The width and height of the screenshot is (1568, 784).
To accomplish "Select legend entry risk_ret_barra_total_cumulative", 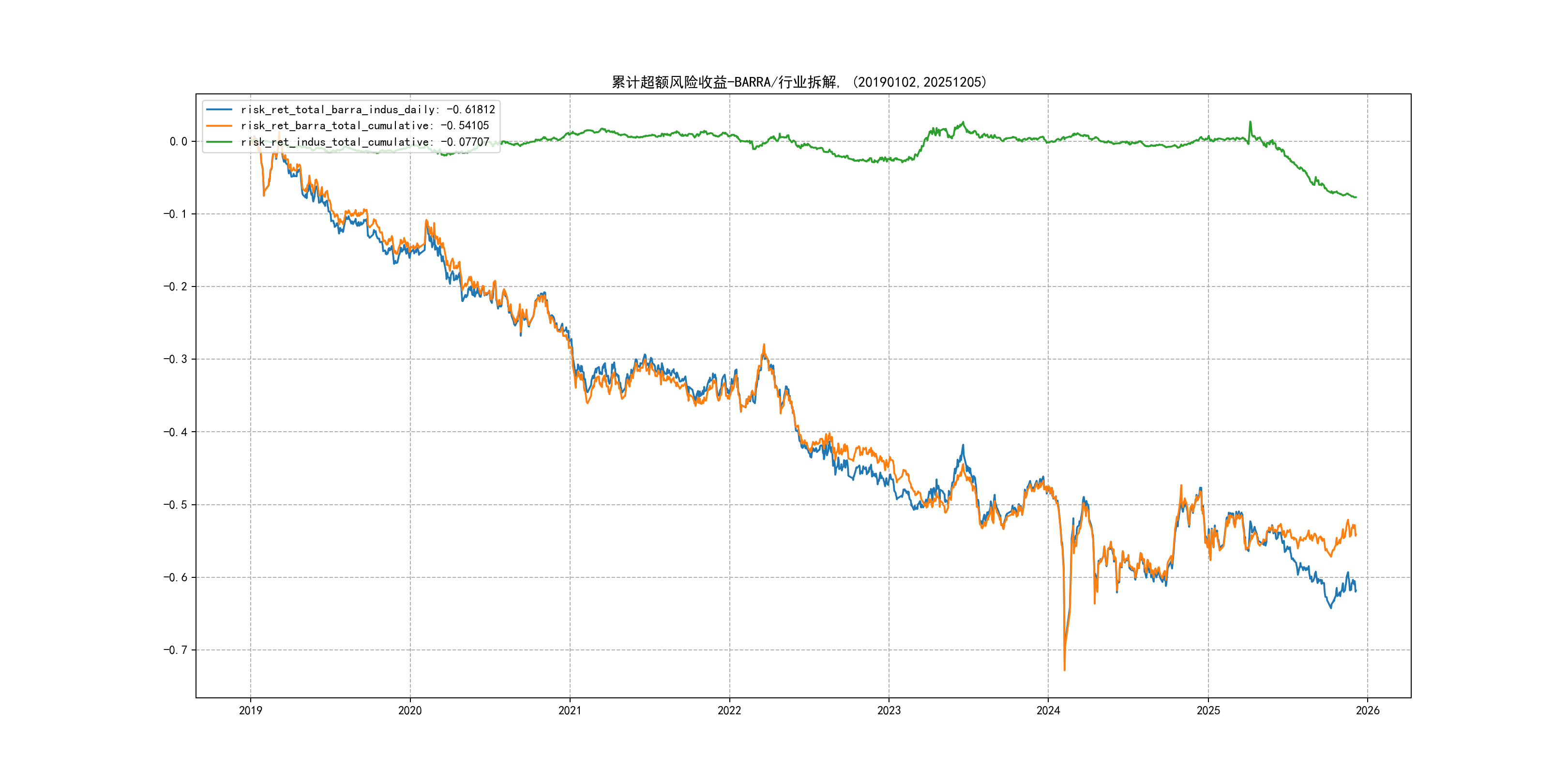I will 364,125.
